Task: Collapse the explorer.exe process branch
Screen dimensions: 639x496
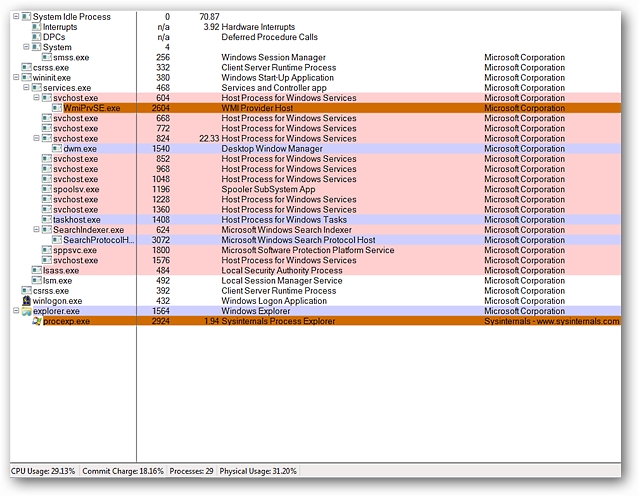Action: coord(15,311)
